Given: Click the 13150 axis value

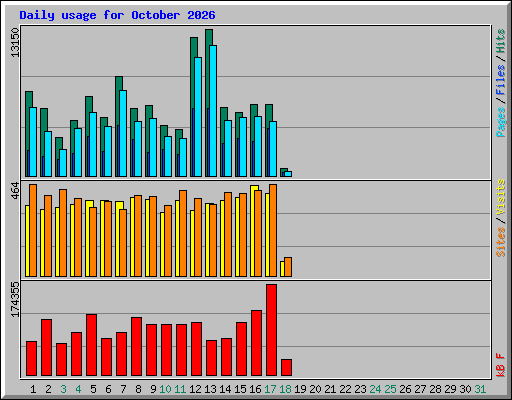Looking at the screenshot, I should [x=15, y=43].
